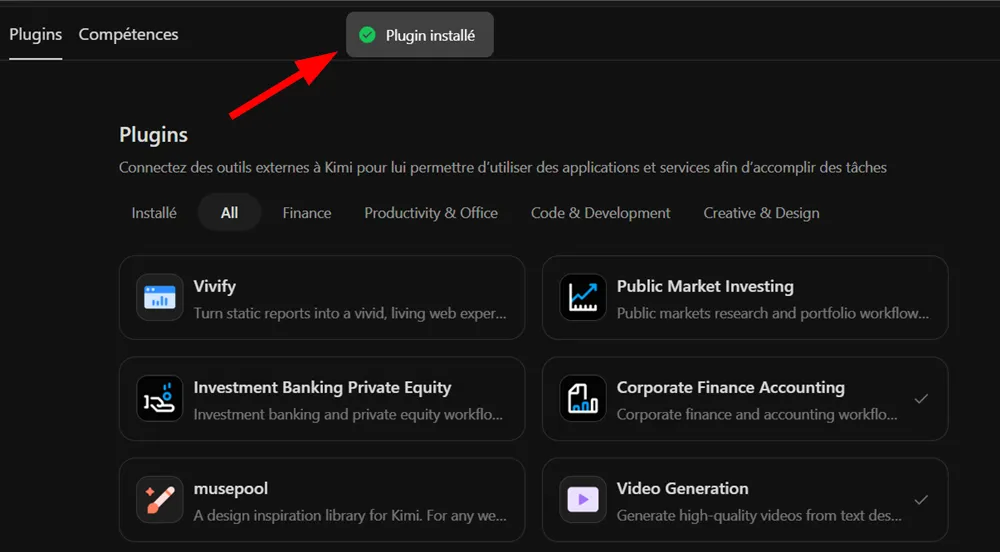This screenshot has height=552, width=1000.
Task: Filter plugins by Code & Development
Action: click(601, 213)
